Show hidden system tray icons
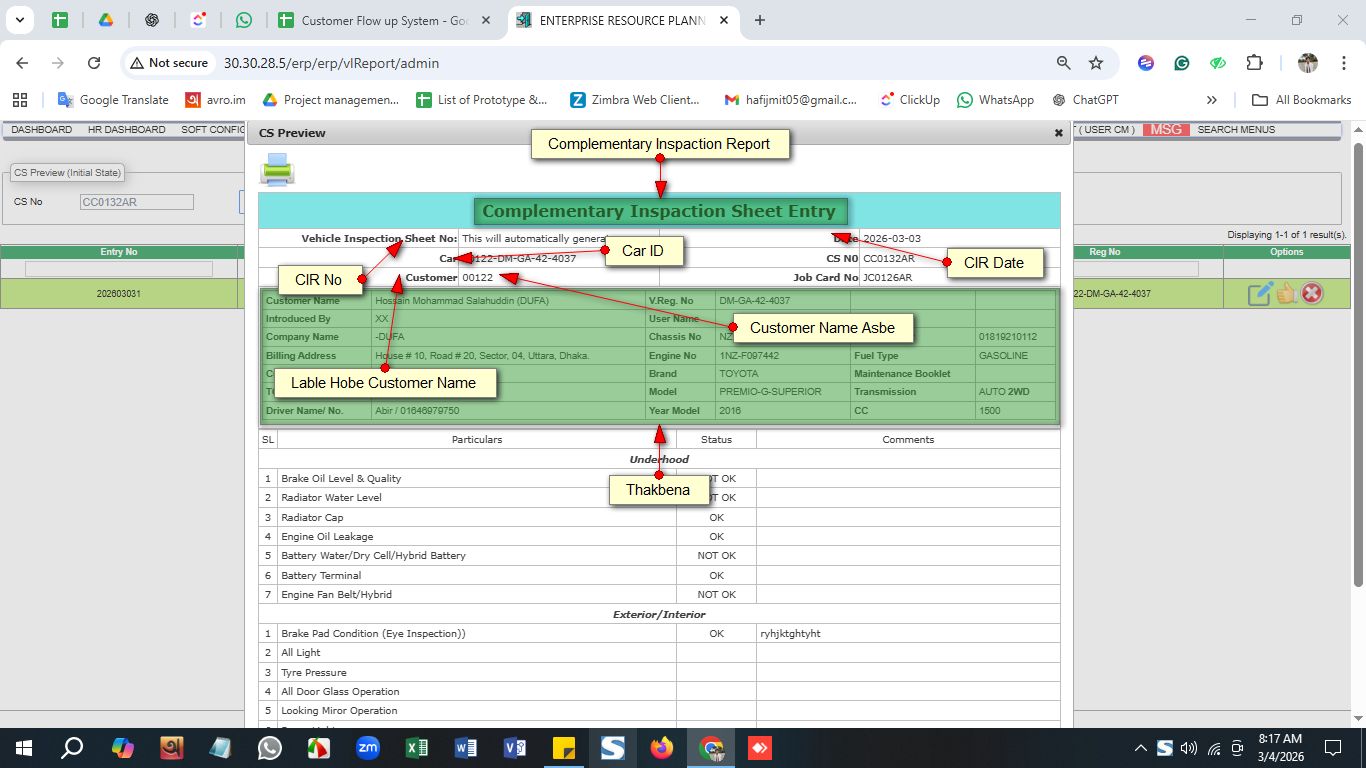This screenshot has height=768, width=1366. point(1140,748)
